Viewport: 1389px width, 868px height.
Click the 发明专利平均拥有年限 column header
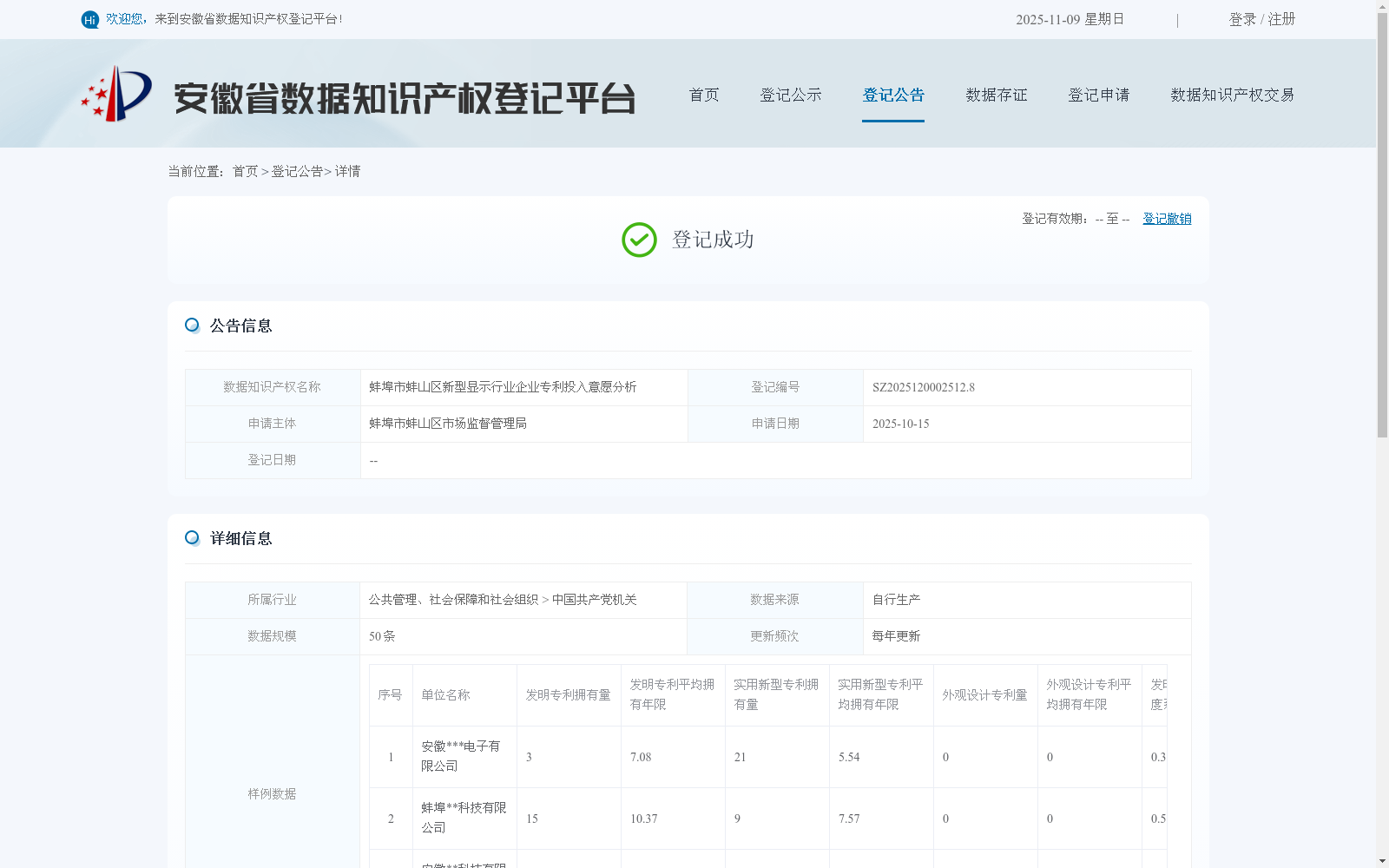coord(673,695)
